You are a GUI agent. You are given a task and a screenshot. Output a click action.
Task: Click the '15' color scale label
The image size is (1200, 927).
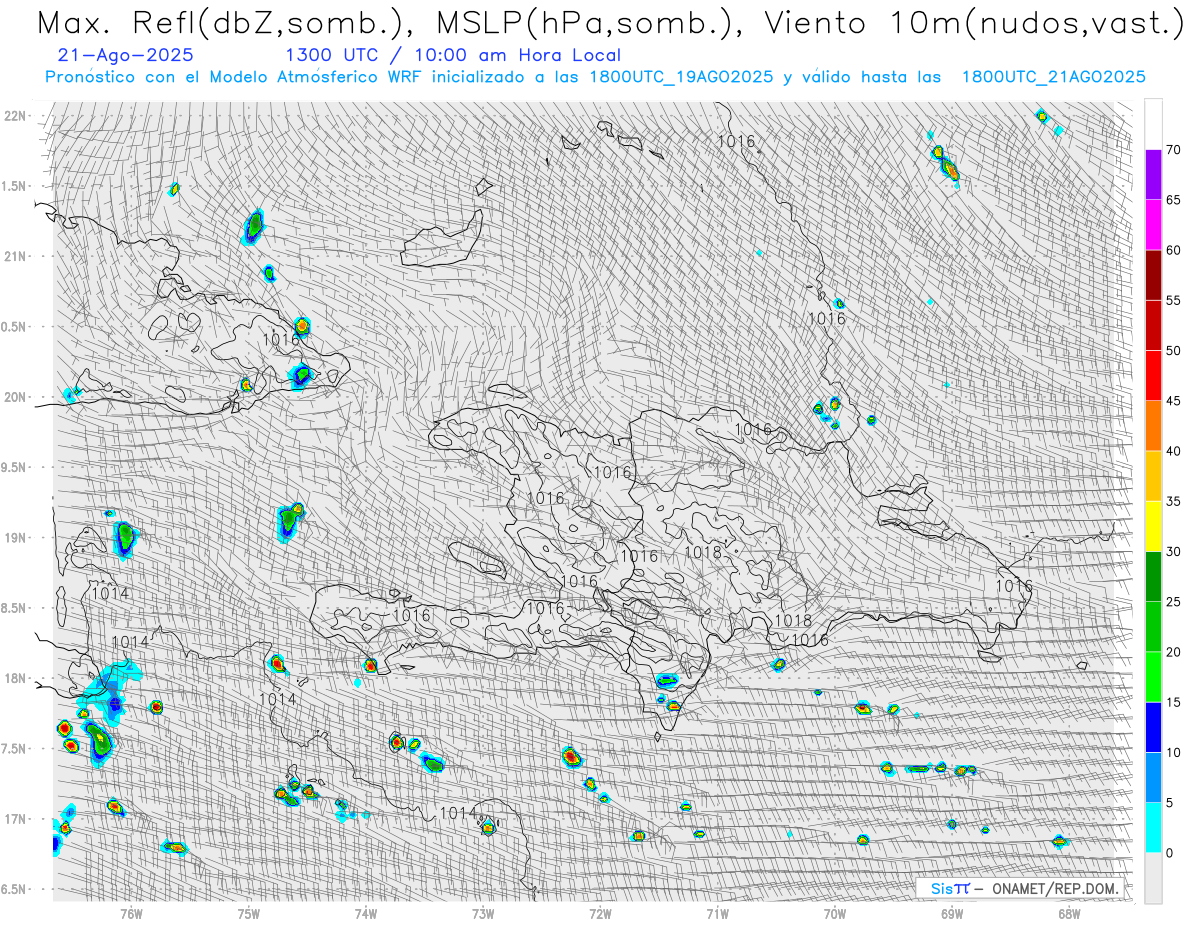click(x=1174, y=702)
